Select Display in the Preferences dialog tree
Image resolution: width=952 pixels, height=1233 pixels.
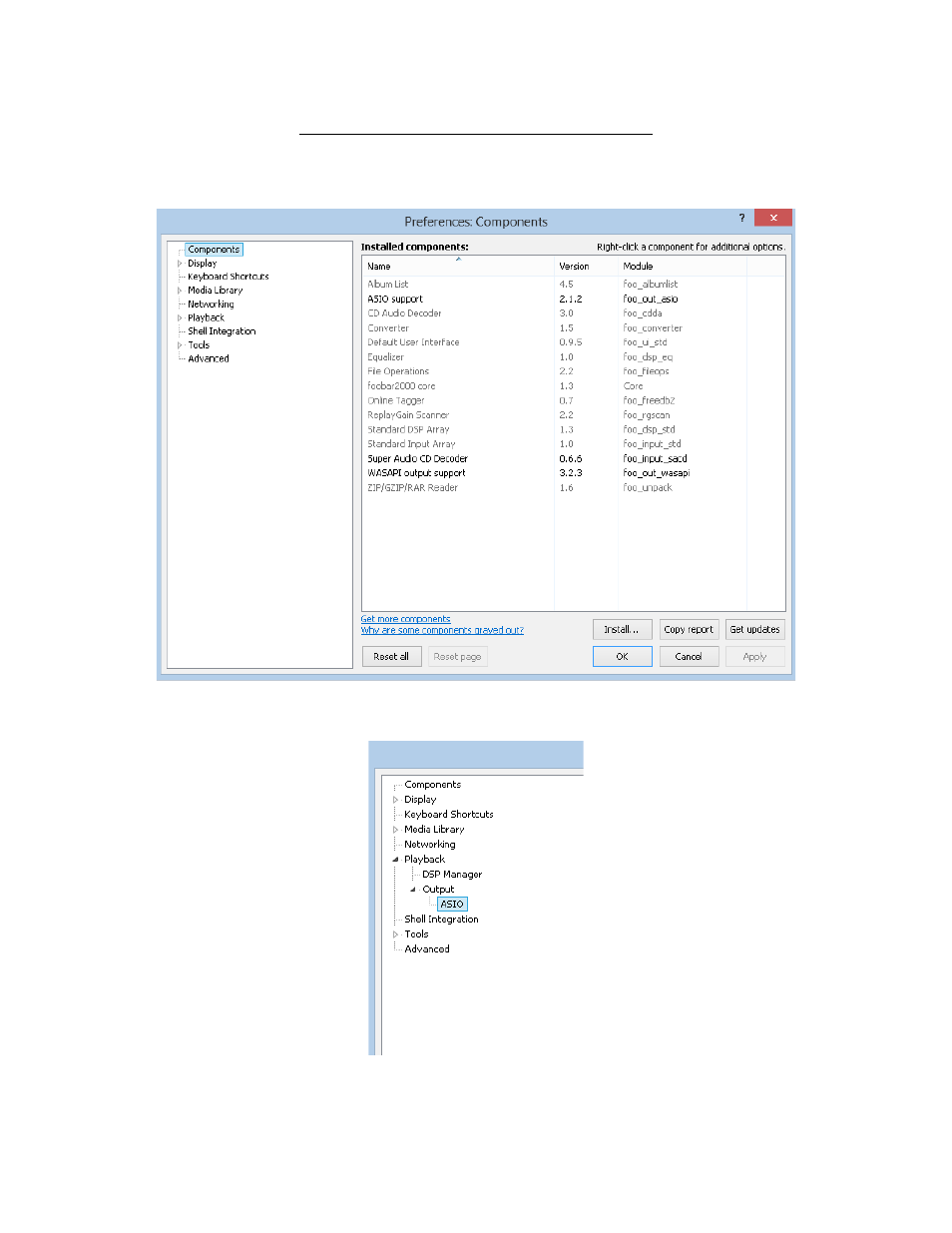[203, 264]
